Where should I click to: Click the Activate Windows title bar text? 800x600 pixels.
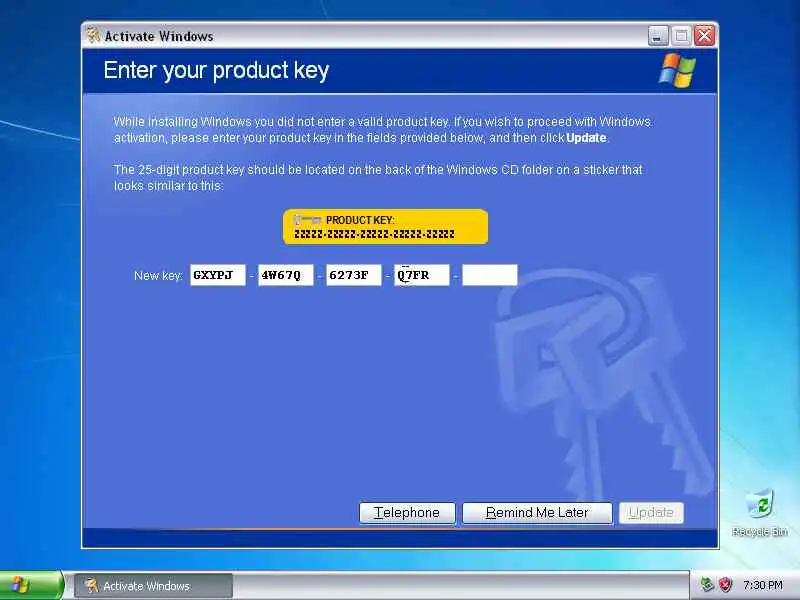159,36
